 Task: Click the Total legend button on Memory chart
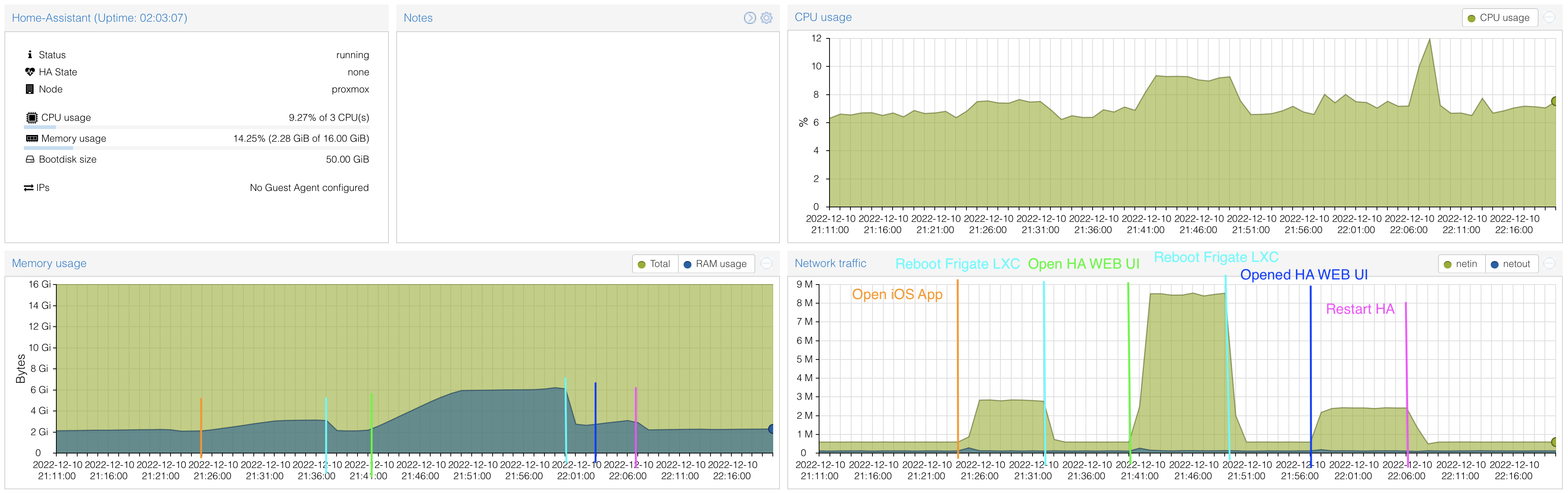click(655, 264)
